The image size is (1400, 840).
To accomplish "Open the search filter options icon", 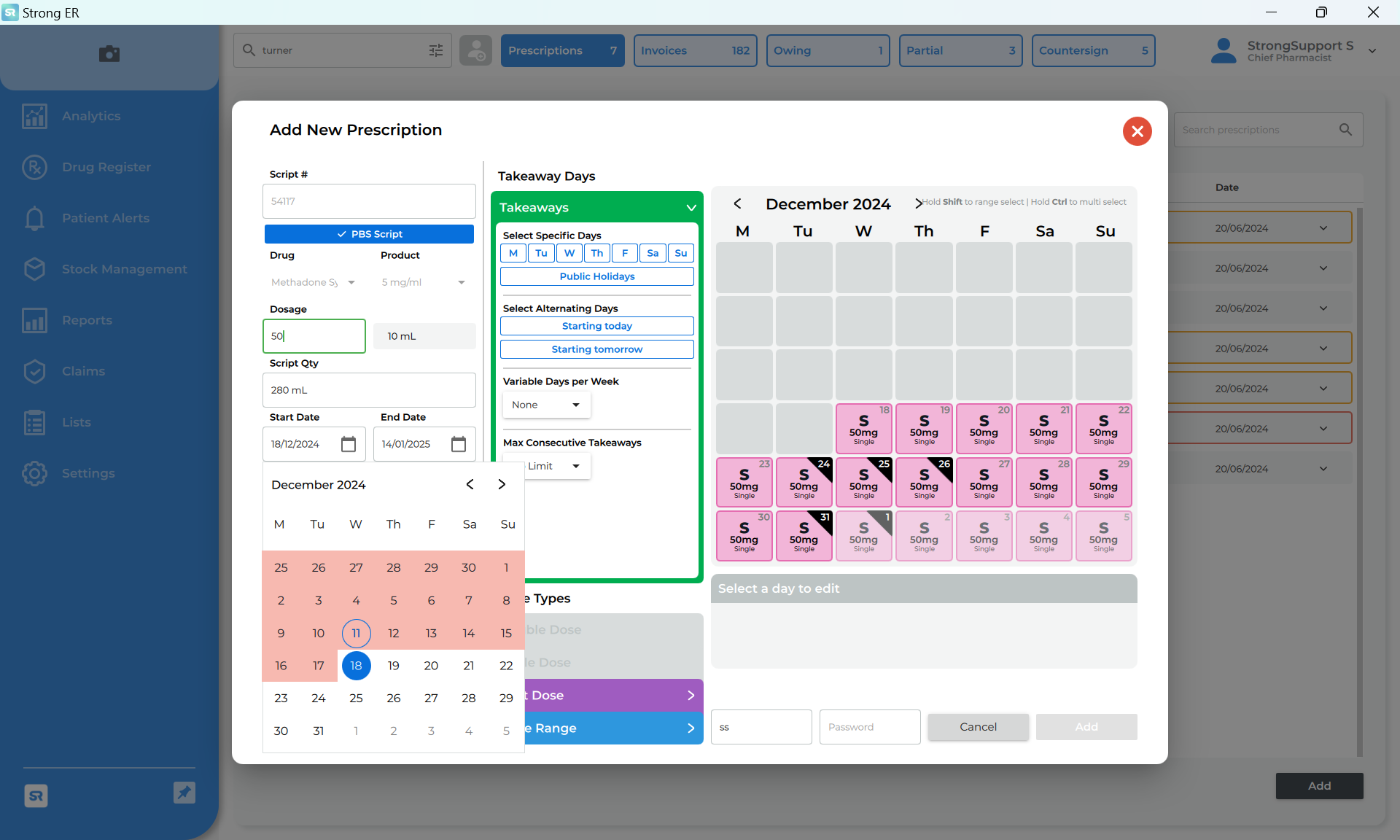I will click(436, 50).
